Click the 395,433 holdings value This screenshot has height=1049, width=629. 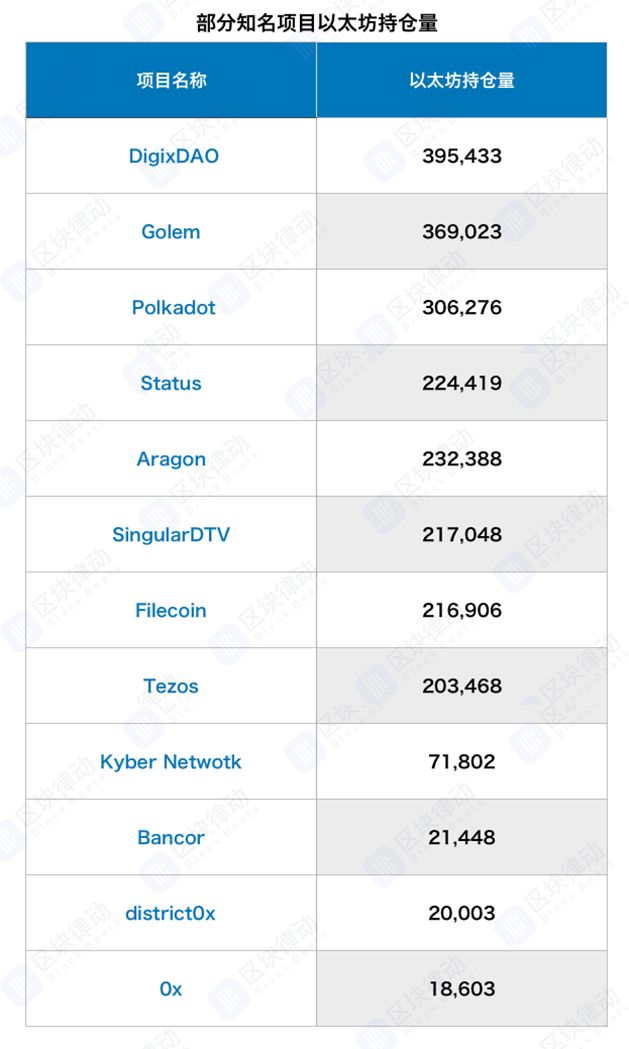[x=461, y=156]
